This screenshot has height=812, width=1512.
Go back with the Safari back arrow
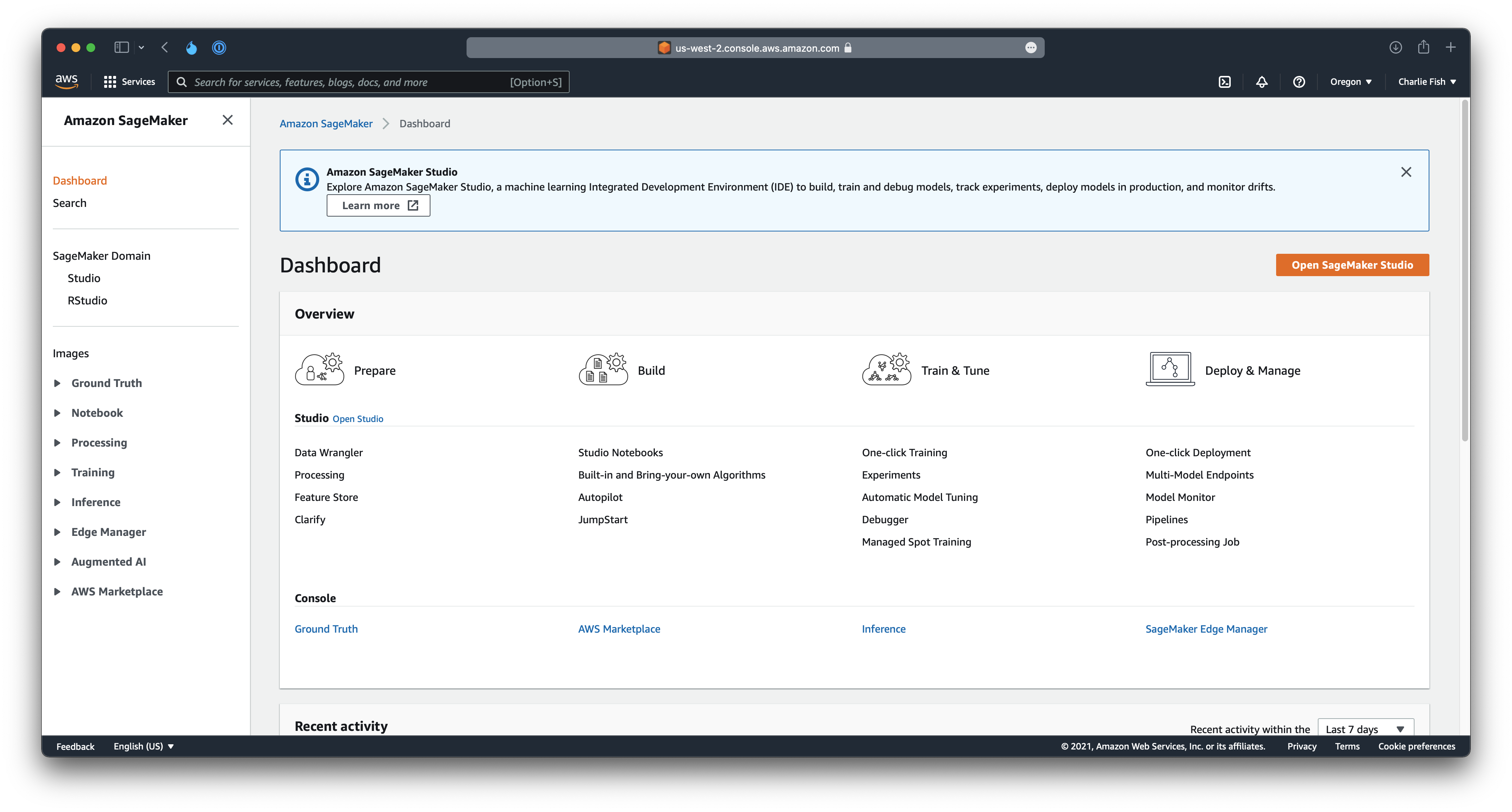pos(165,48)
